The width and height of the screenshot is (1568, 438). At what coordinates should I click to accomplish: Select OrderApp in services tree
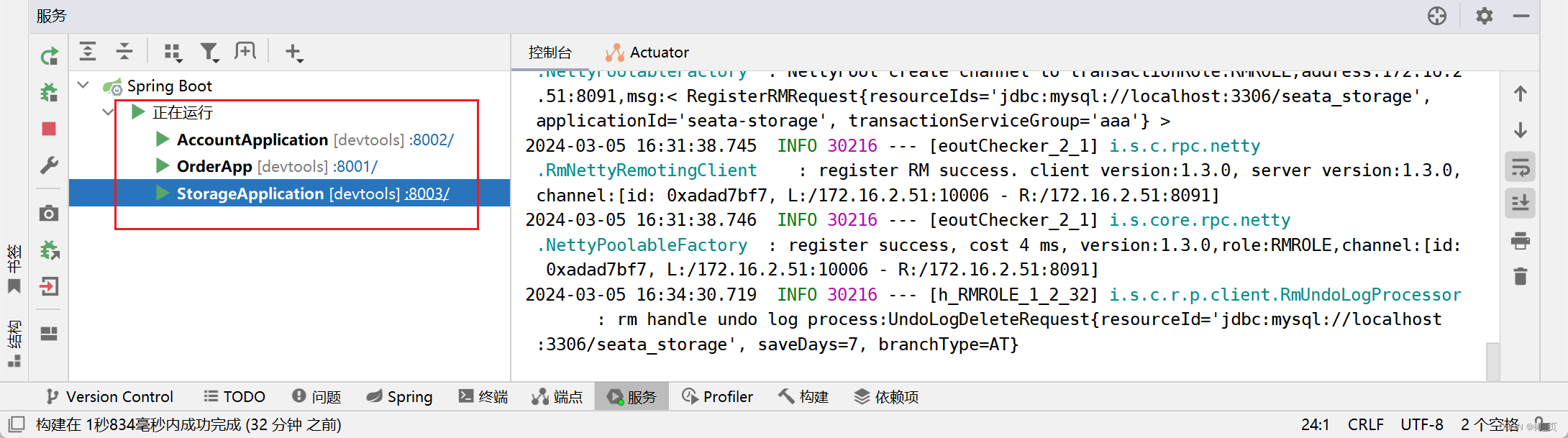click(x=214, y=166)
